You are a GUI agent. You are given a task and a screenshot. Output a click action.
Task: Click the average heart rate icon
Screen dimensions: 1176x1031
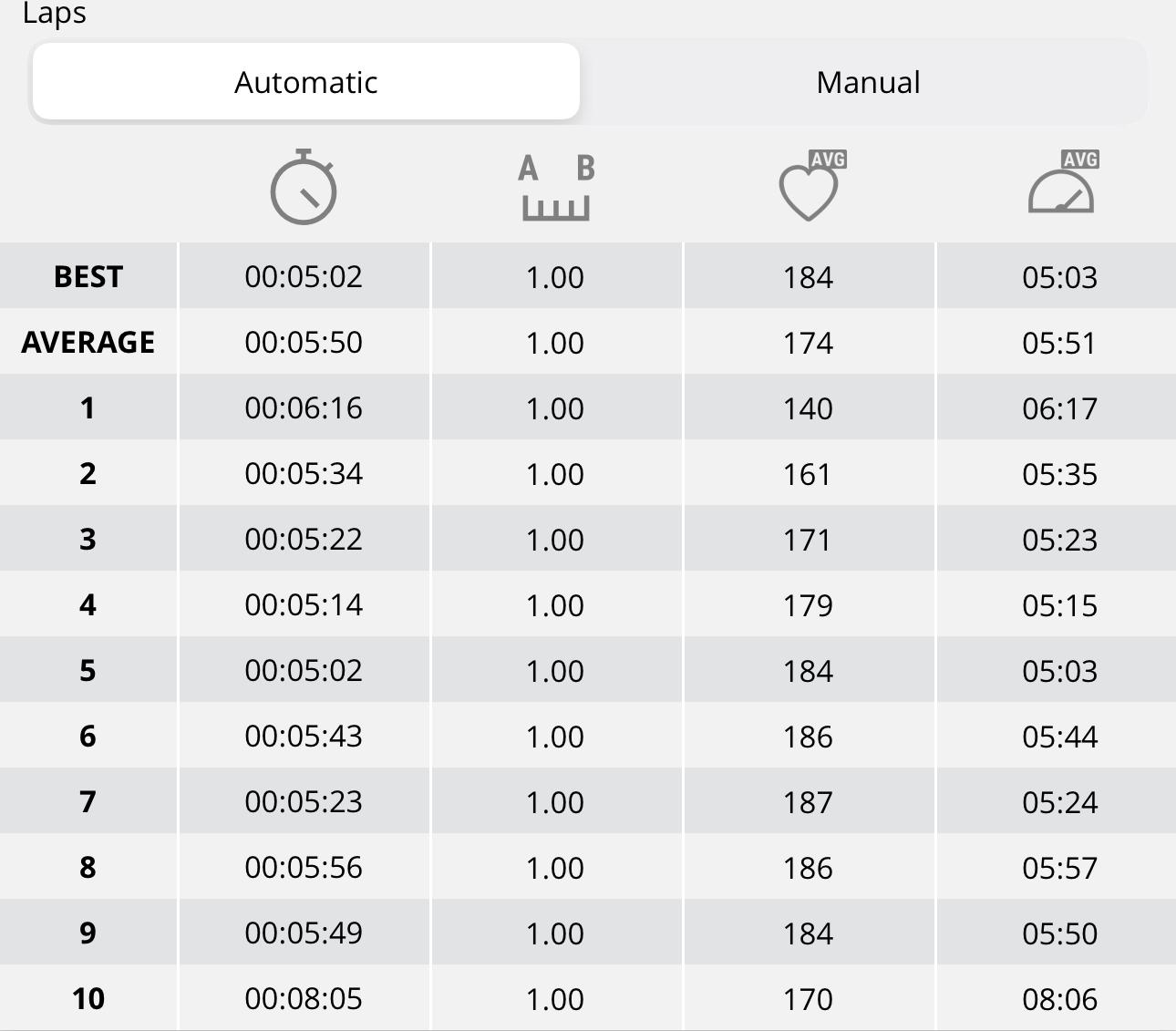click(812, 186)
